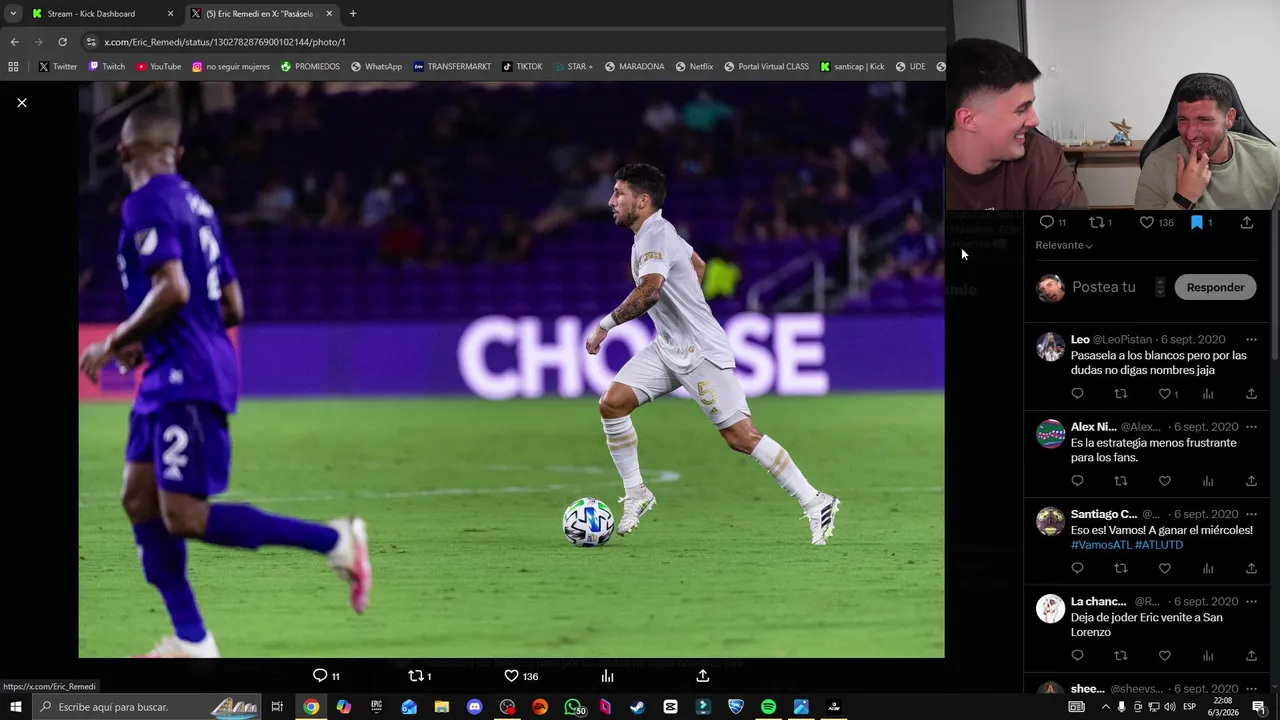This screenshot has width=1280, height=720.
Task: Click reply count icon in post sidebar
Action: 1046,222
